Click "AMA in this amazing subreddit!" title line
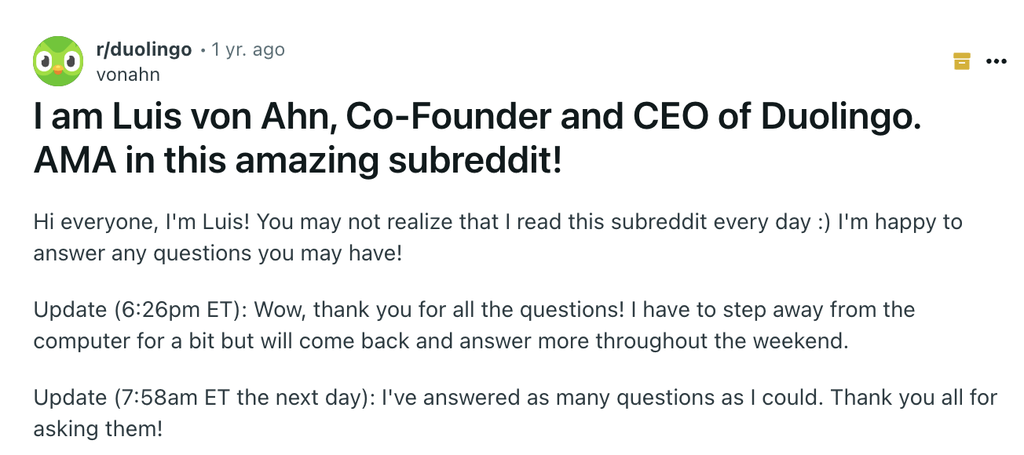The height and width of the screenshot is (455, 1024). pos(298,161)
